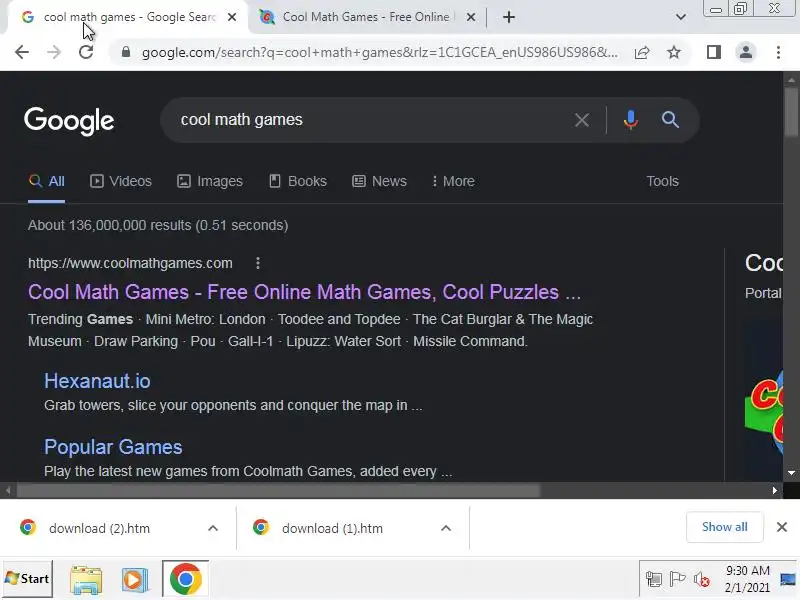Open Windows Explorer from the taskbar

click(x=86, y=580)
